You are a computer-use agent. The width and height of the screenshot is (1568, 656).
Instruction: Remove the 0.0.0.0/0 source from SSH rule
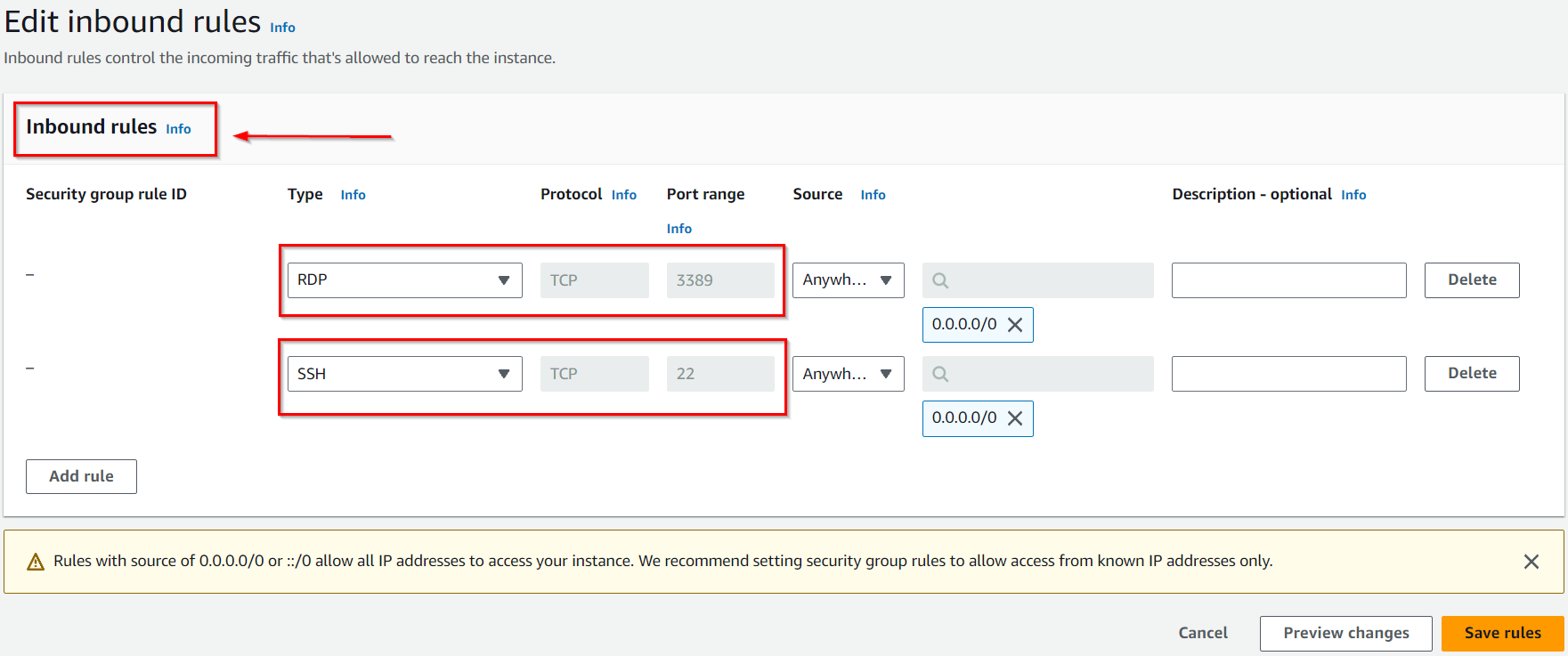1014,418
